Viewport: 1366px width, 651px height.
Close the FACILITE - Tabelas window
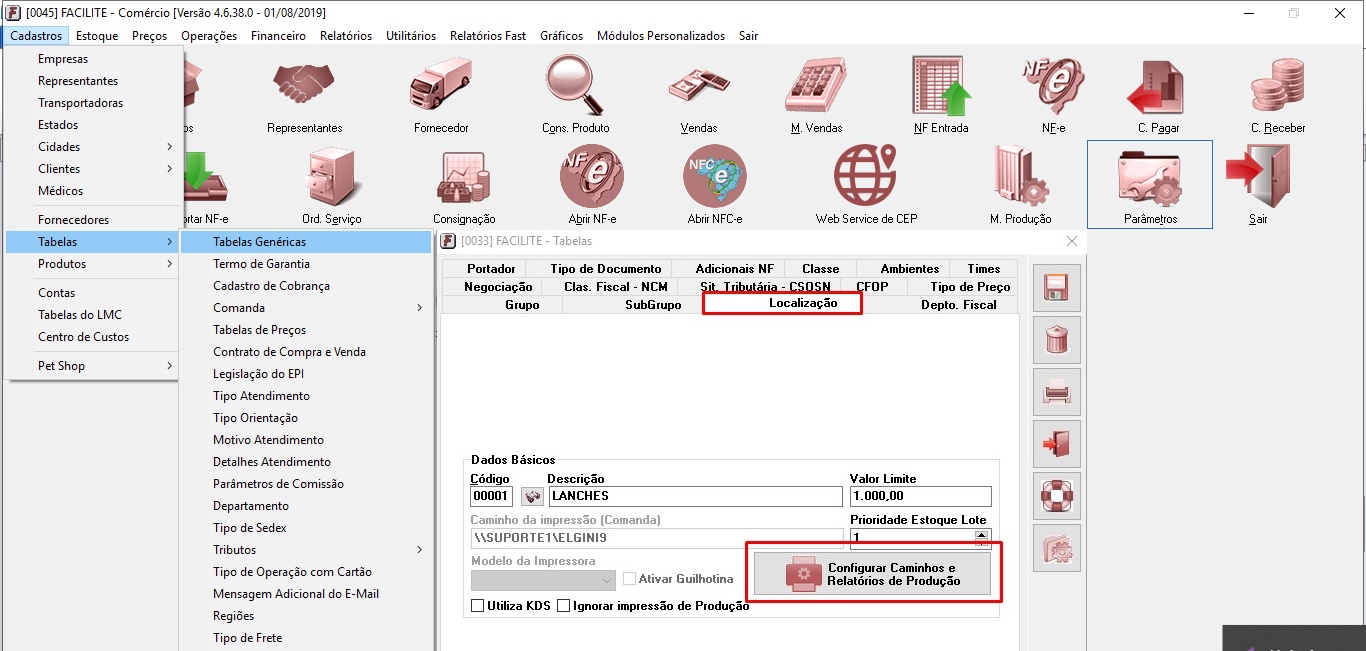1072,241
